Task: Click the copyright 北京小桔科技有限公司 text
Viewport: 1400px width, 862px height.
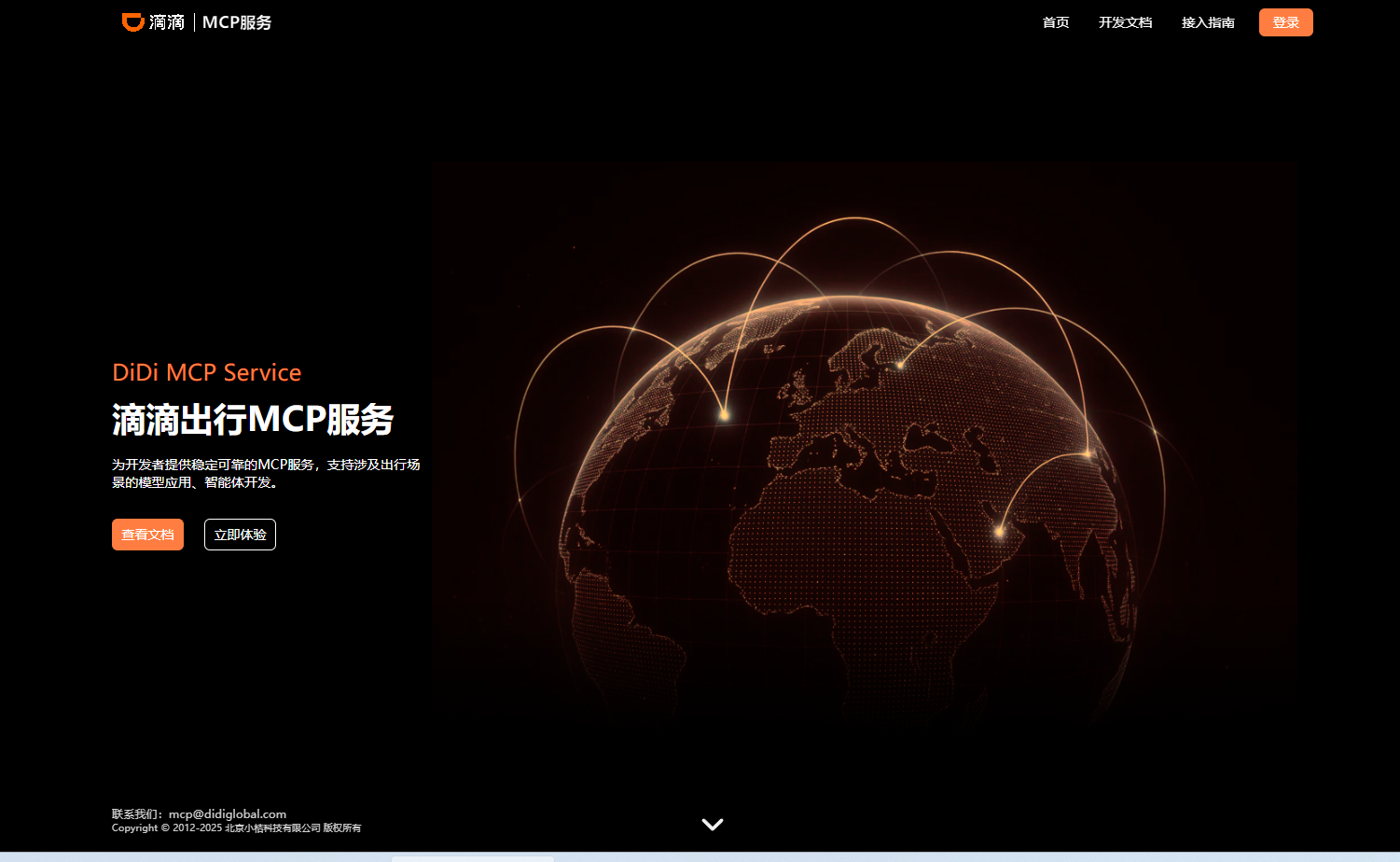Action: [x=271, y=827]
